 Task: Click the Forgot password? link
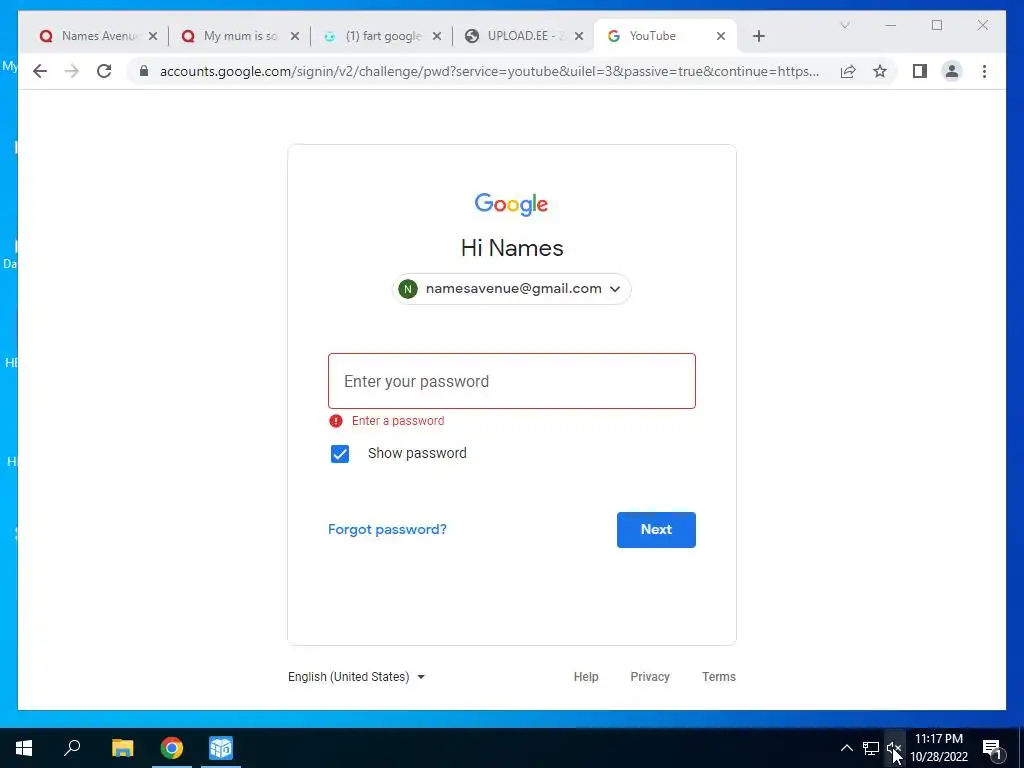(x=387, y=530)
